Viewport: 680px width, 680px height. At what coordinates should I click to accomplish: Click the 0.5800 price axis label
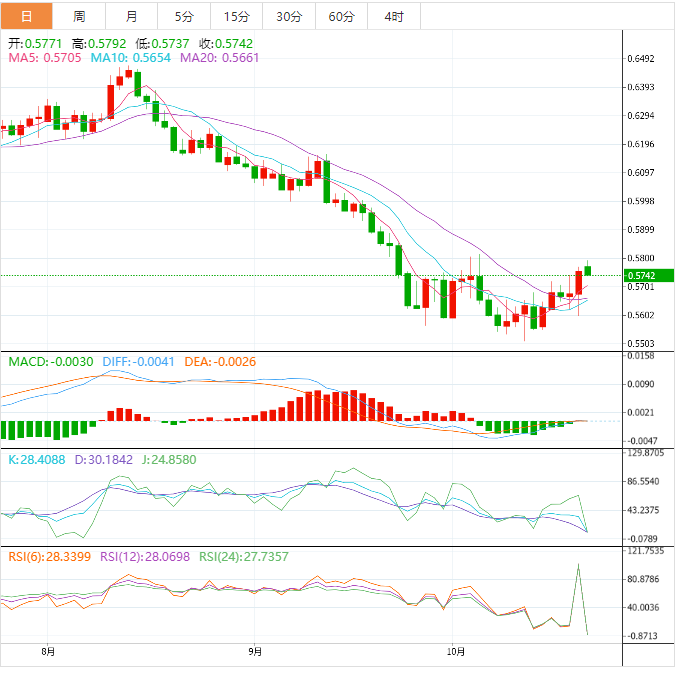tap(641, 258)
